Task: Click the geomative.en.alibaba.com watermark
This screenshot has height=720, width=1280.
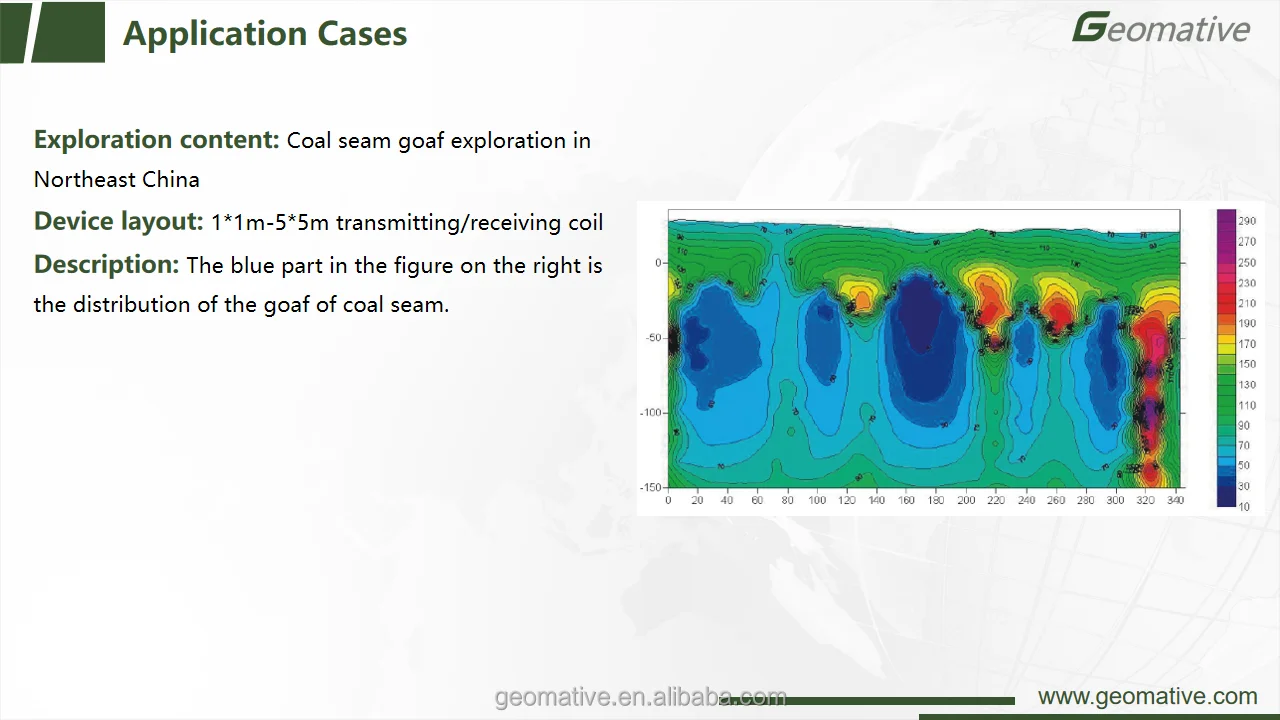Action: [640, 696]
